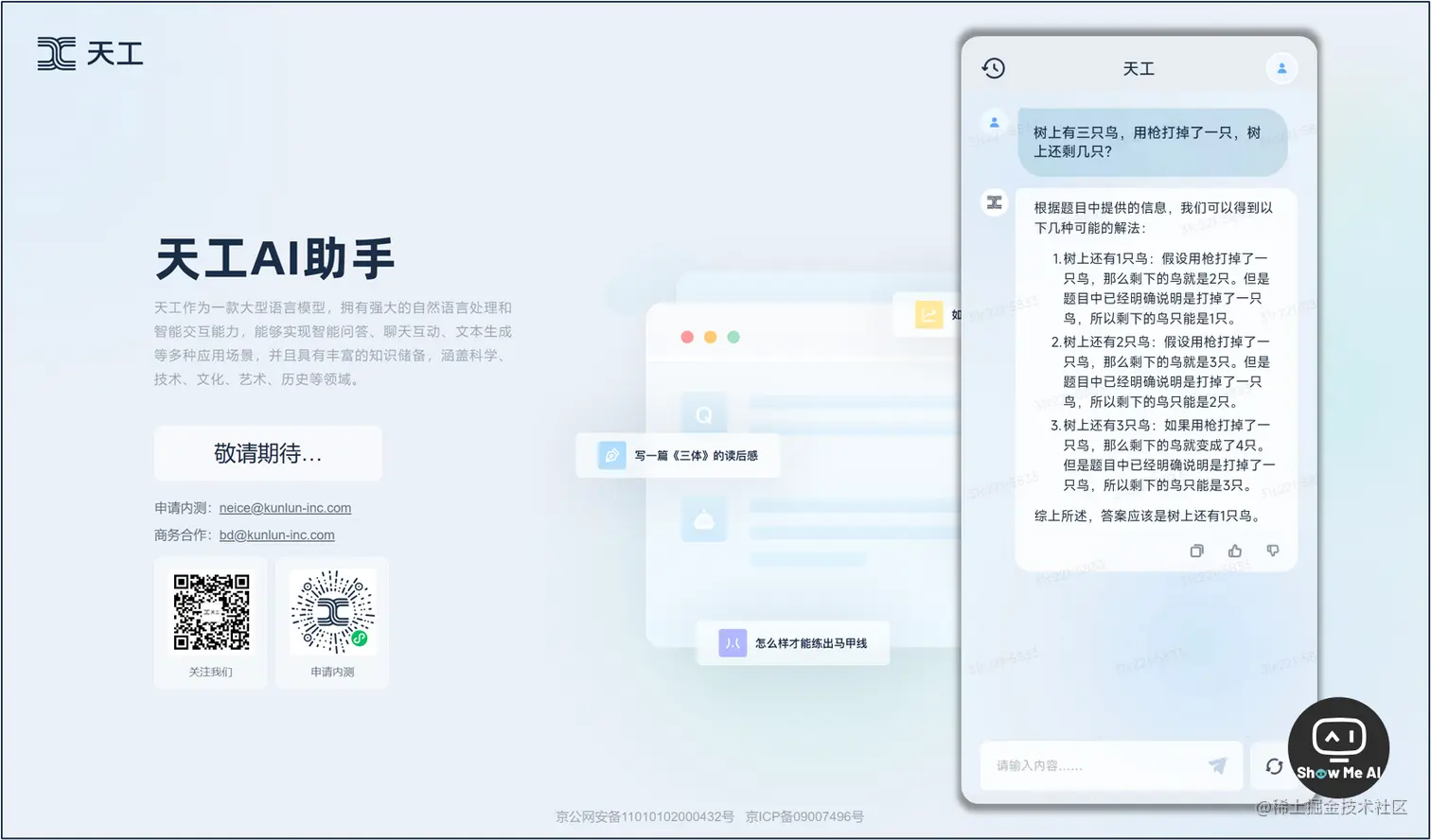Click the purple icon on 马甲线 card
The height and width of the screenshot is (840, 1431).
pos(733,643)
